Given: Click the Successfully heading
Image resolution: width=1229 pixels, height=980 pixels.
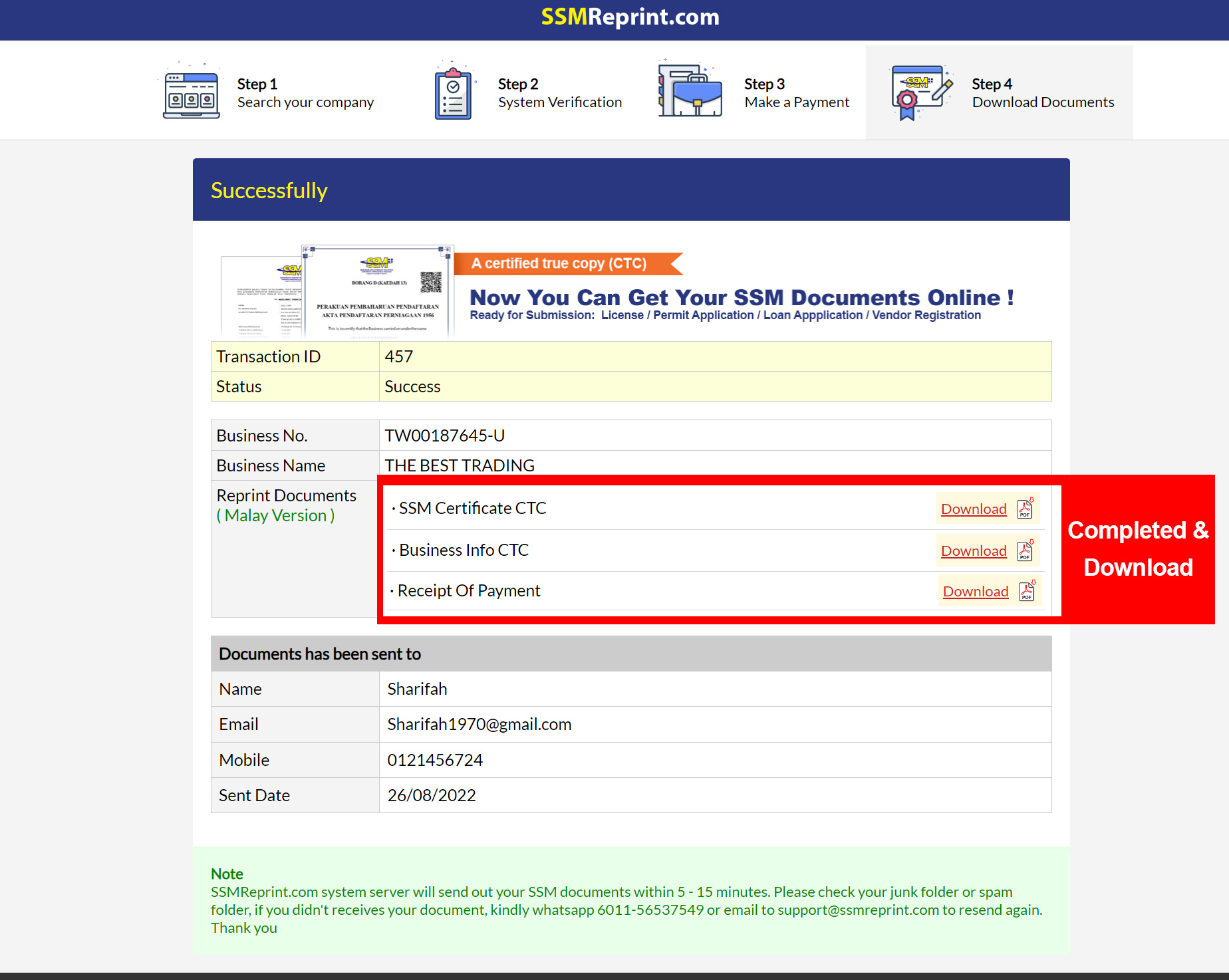Looking at the screenshot, I should [x=269, y=191].
